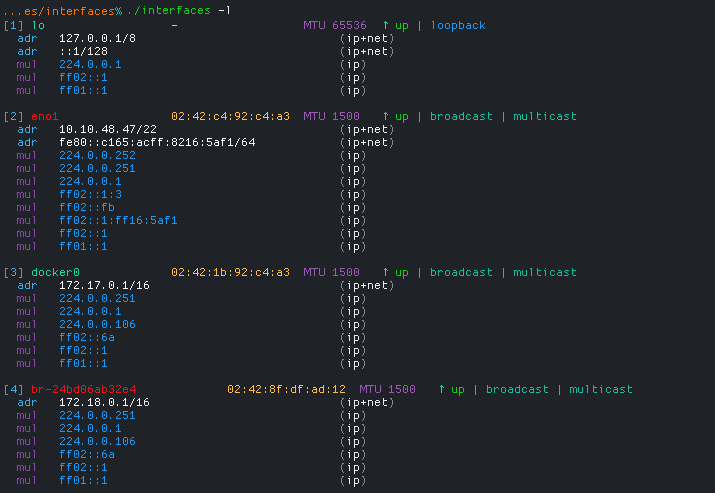Click 'mul' label beside 224.0.0.252

pos(26,156)
